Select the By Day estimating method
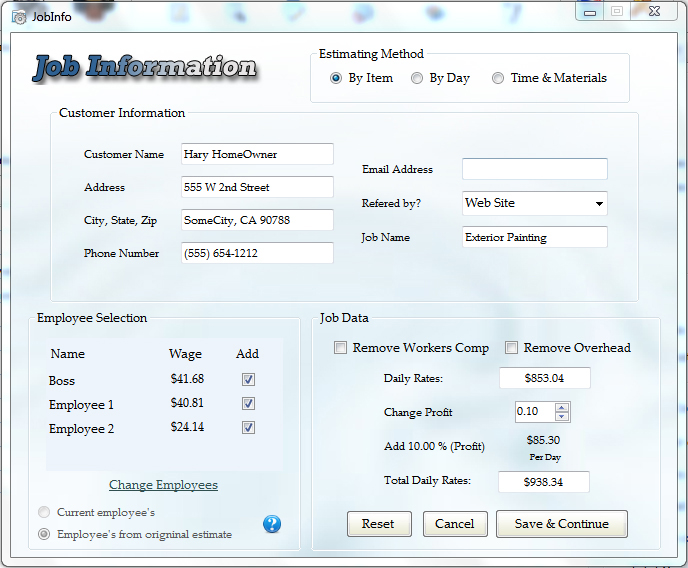Viewport: 688px width, 568px height. 417,78
